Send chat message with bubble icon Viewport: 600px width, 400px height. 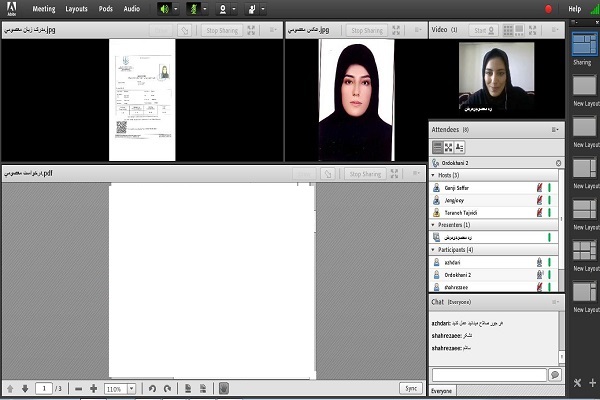point(555,375)
